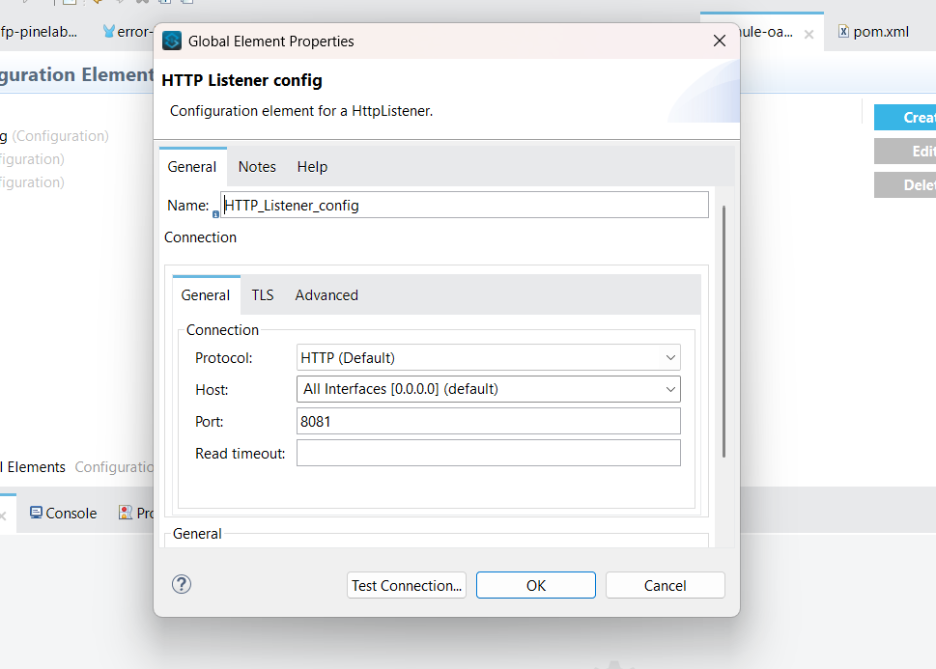
Task: Click inside the Read timeout input field
Action: point(487,452)
